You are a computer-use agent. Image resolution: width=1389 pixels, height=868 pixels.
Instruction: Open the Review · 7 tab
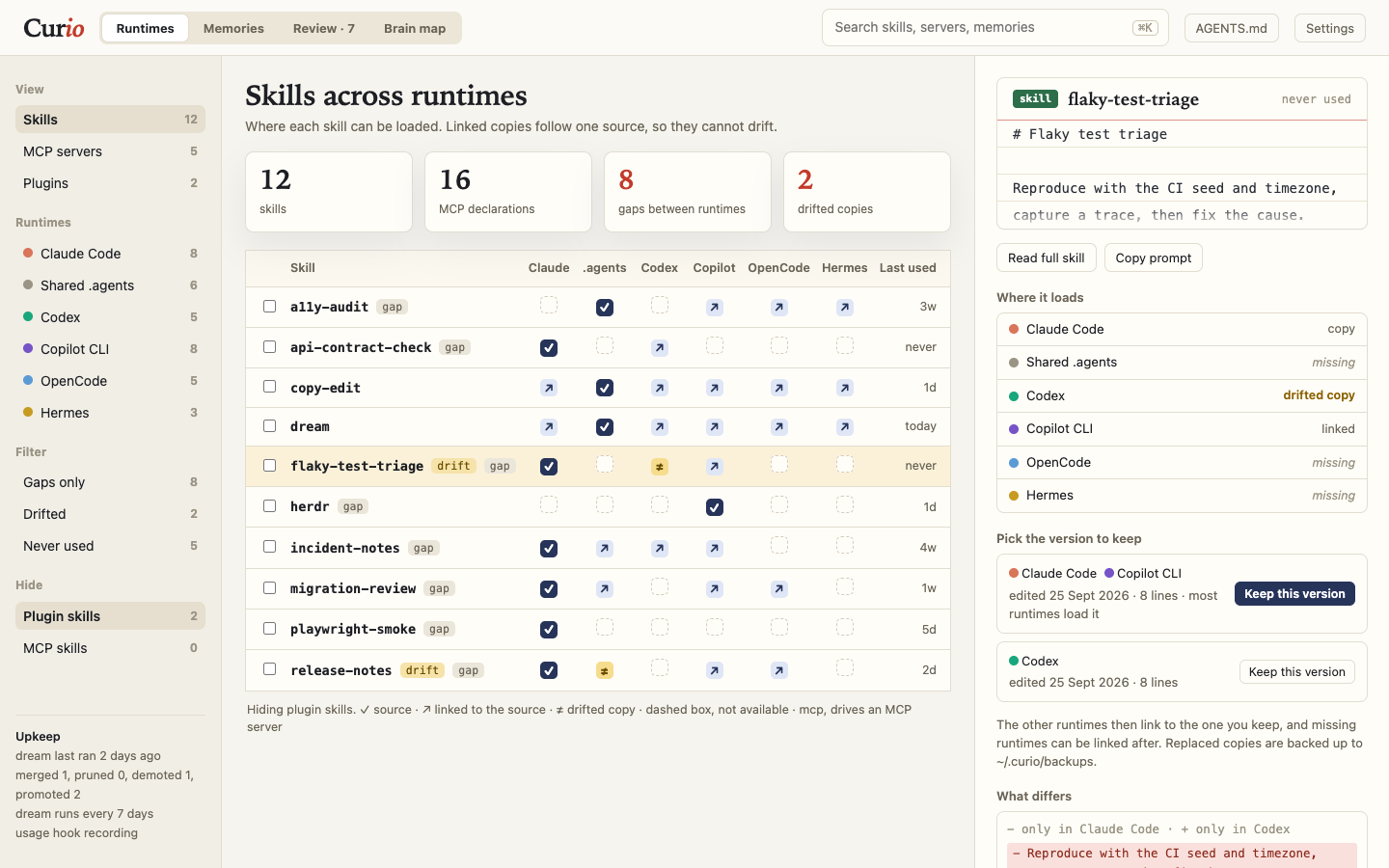(x=324, y=28)
